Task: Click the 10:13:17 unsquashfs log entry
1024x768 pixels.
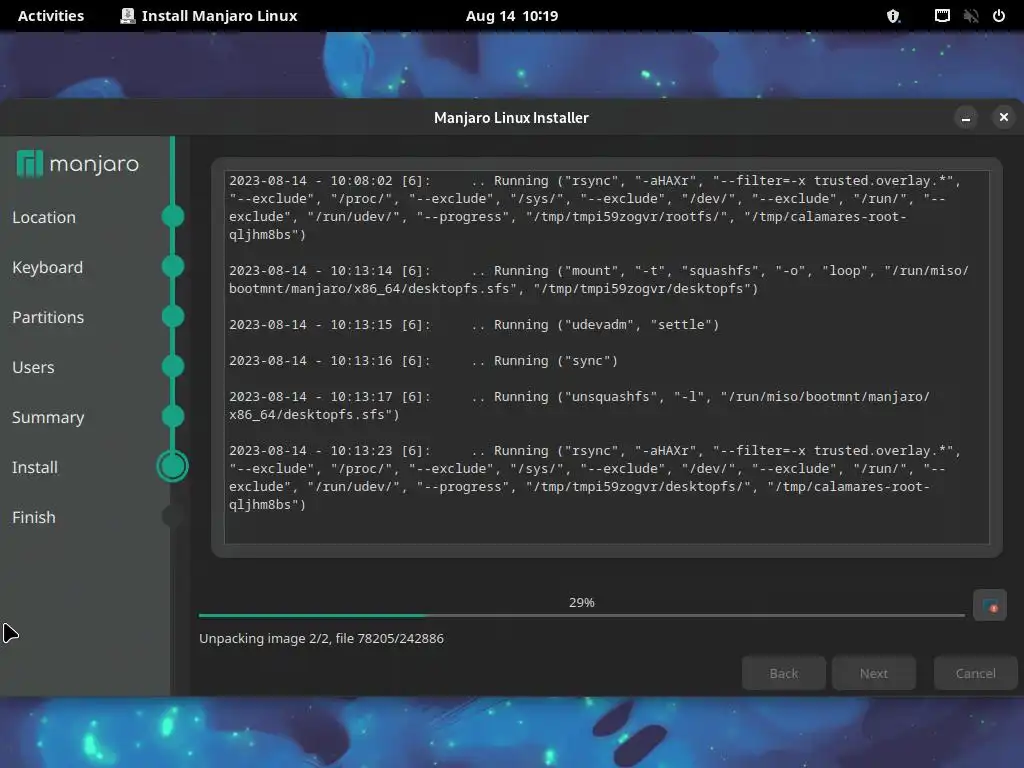Action: tap(579, 406)
